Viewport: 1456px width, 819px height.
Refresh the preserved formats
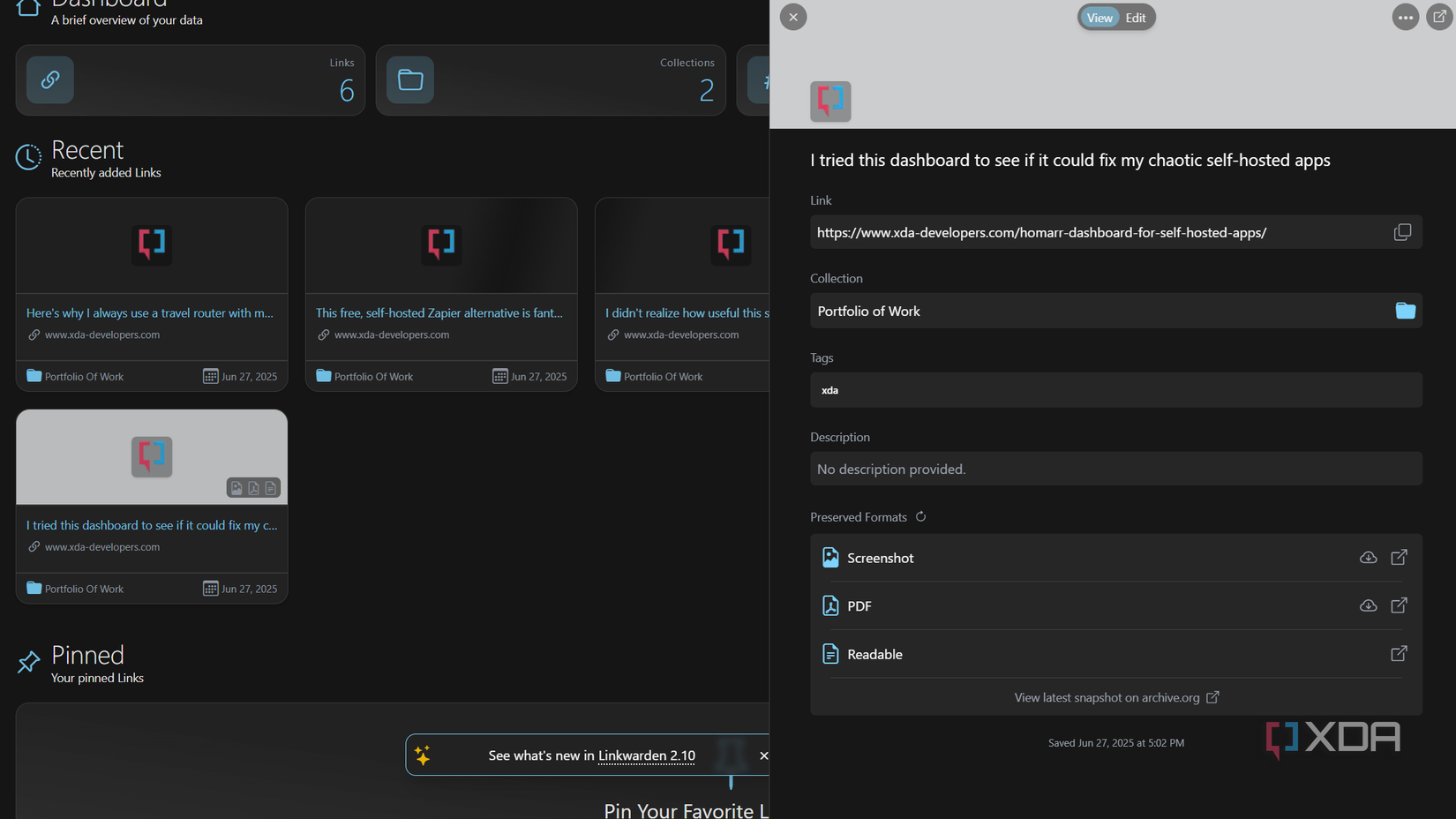click(x=920, y=517)
